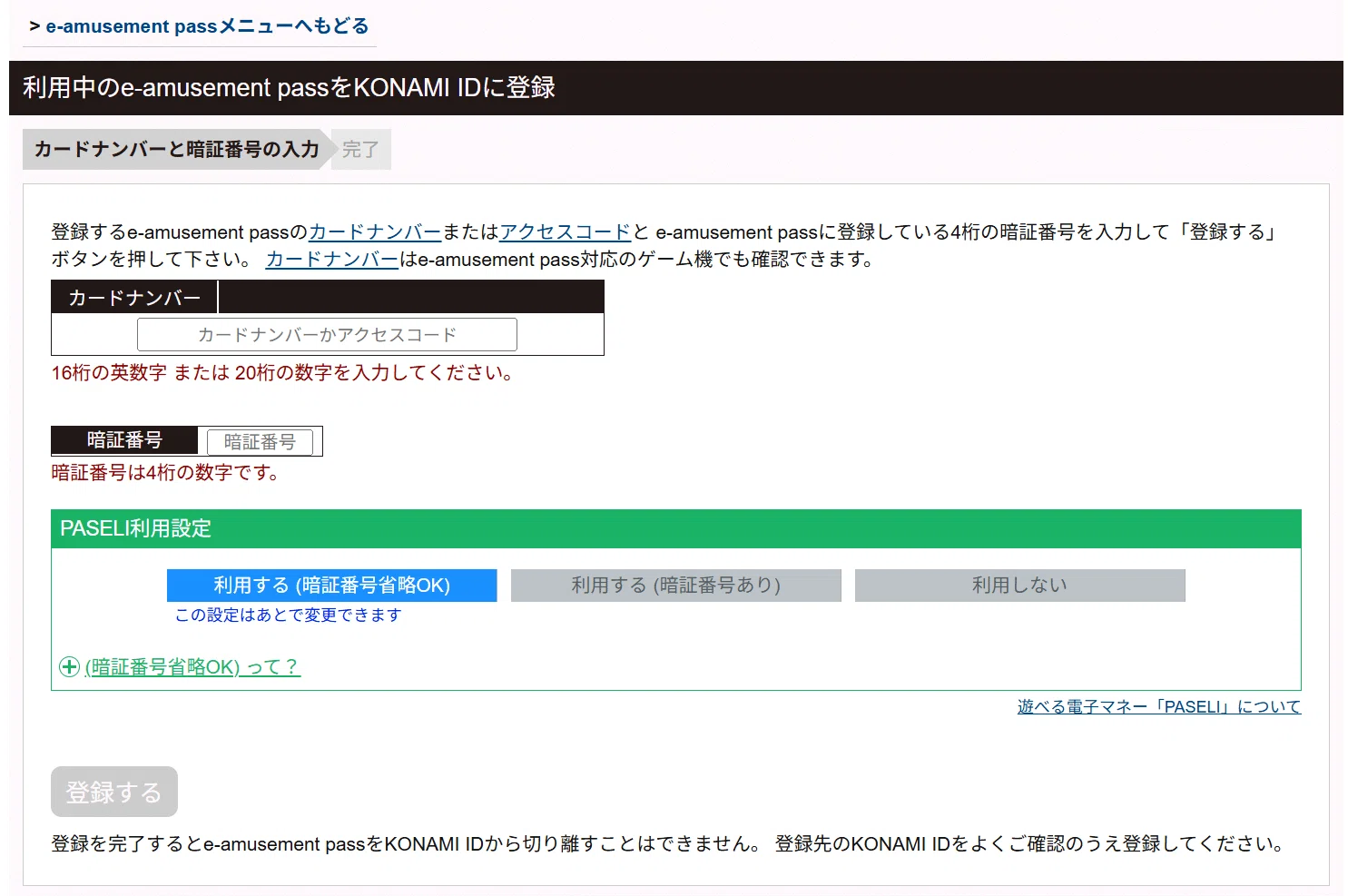Viewport: 1348px width, 896px height.
Task: Click the 暗証番号 label
Action: (x=124, y=440)
